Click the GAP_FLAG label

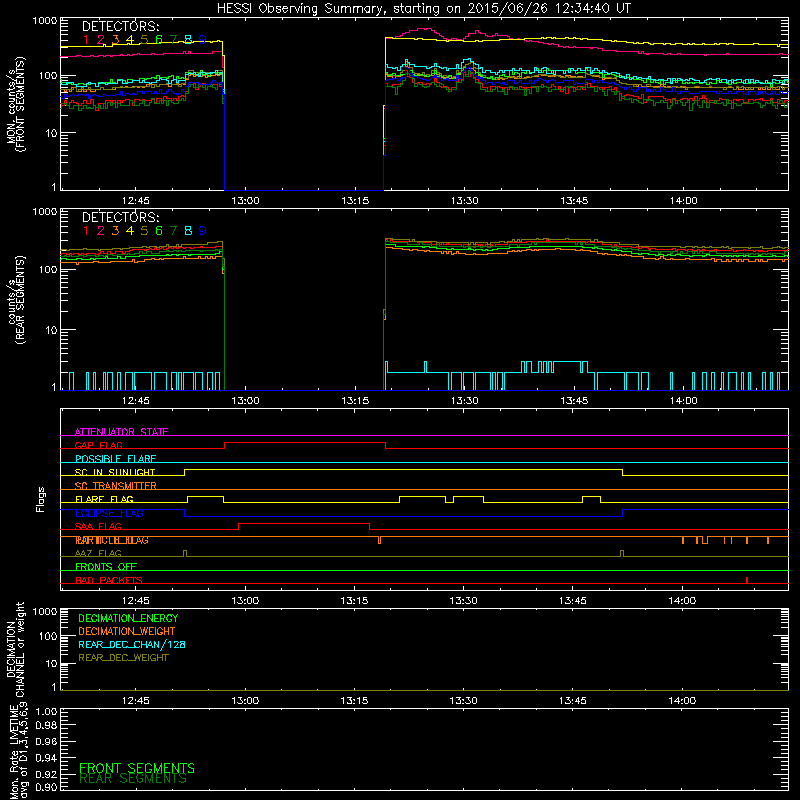[x=98, y=445]
